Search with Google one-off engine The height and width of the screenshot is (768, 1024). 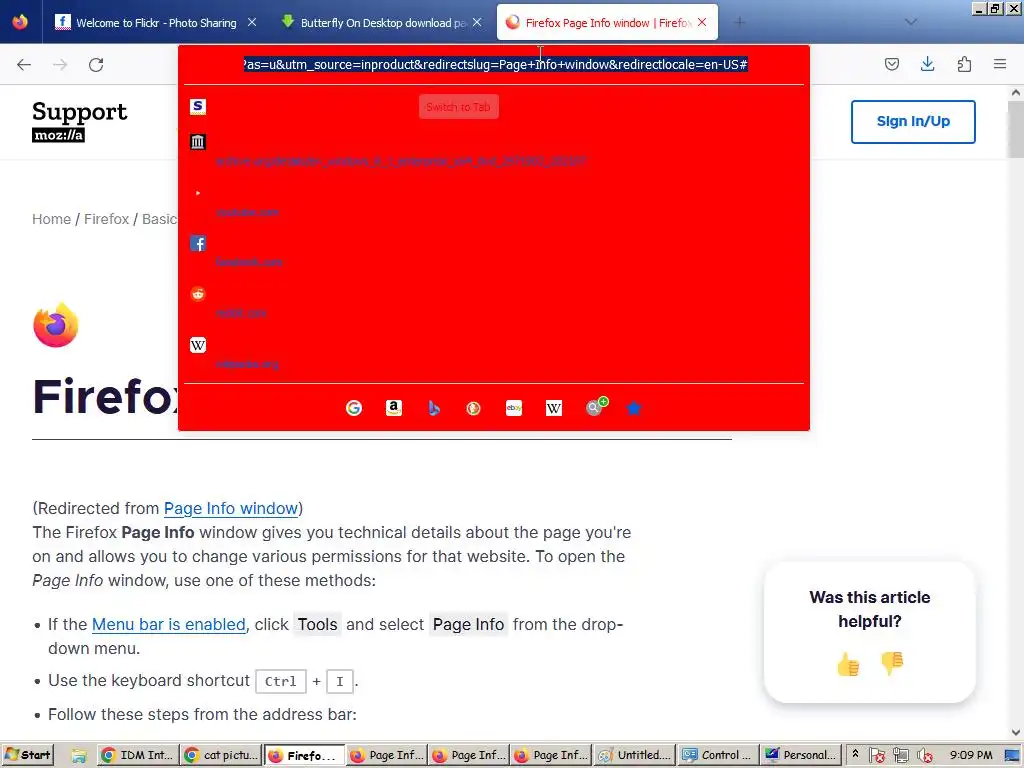(x=354, y=408)
